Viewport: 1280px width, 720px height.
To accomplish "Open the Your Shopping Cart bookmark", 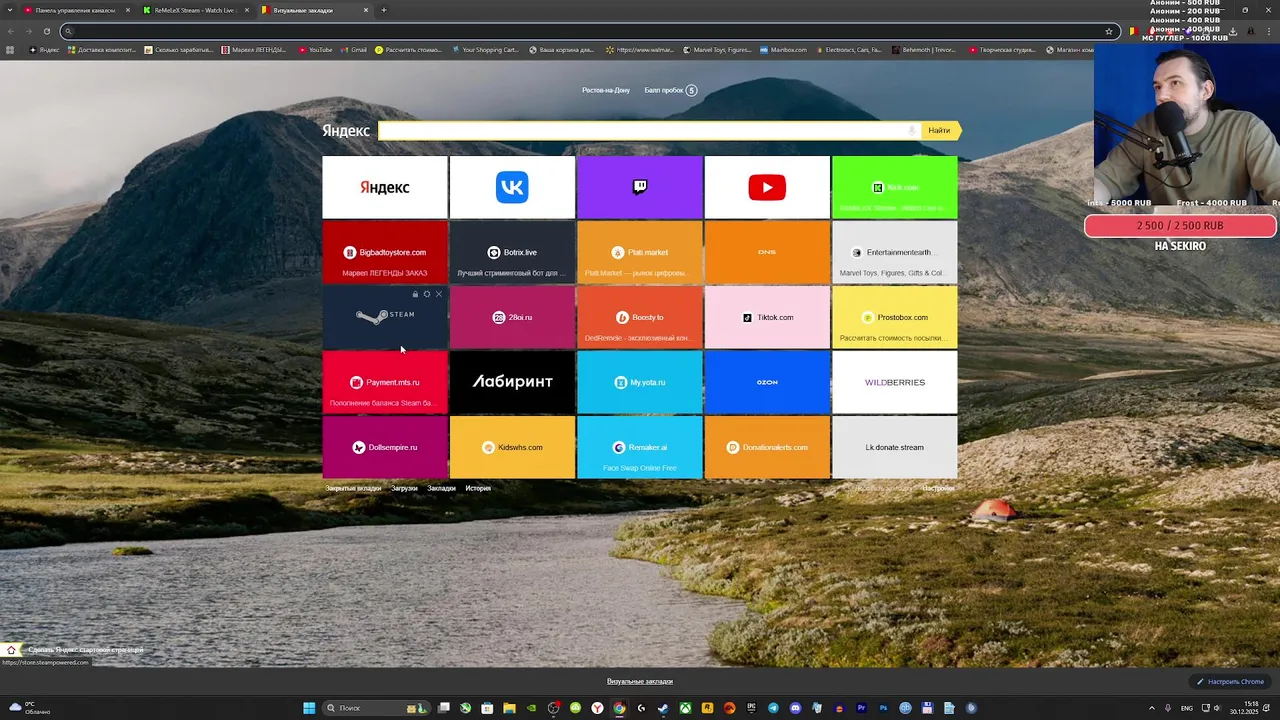I will click(484, 49).
